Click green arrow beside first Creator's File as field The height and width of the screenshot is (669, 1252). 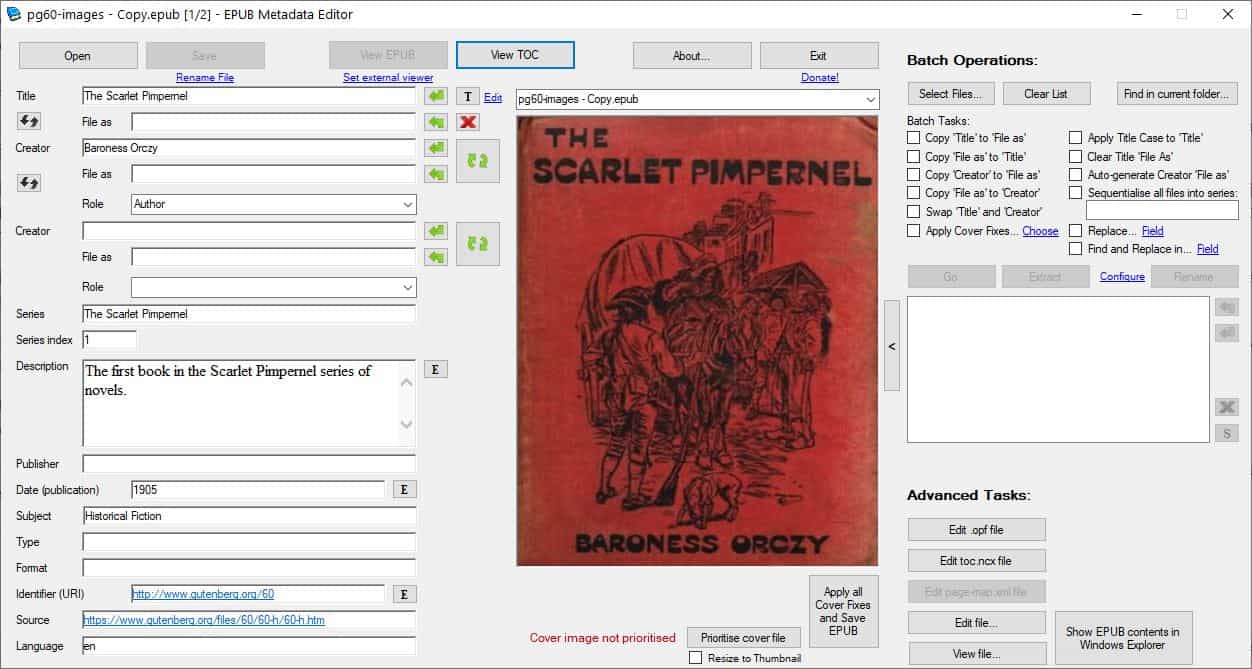436,174
